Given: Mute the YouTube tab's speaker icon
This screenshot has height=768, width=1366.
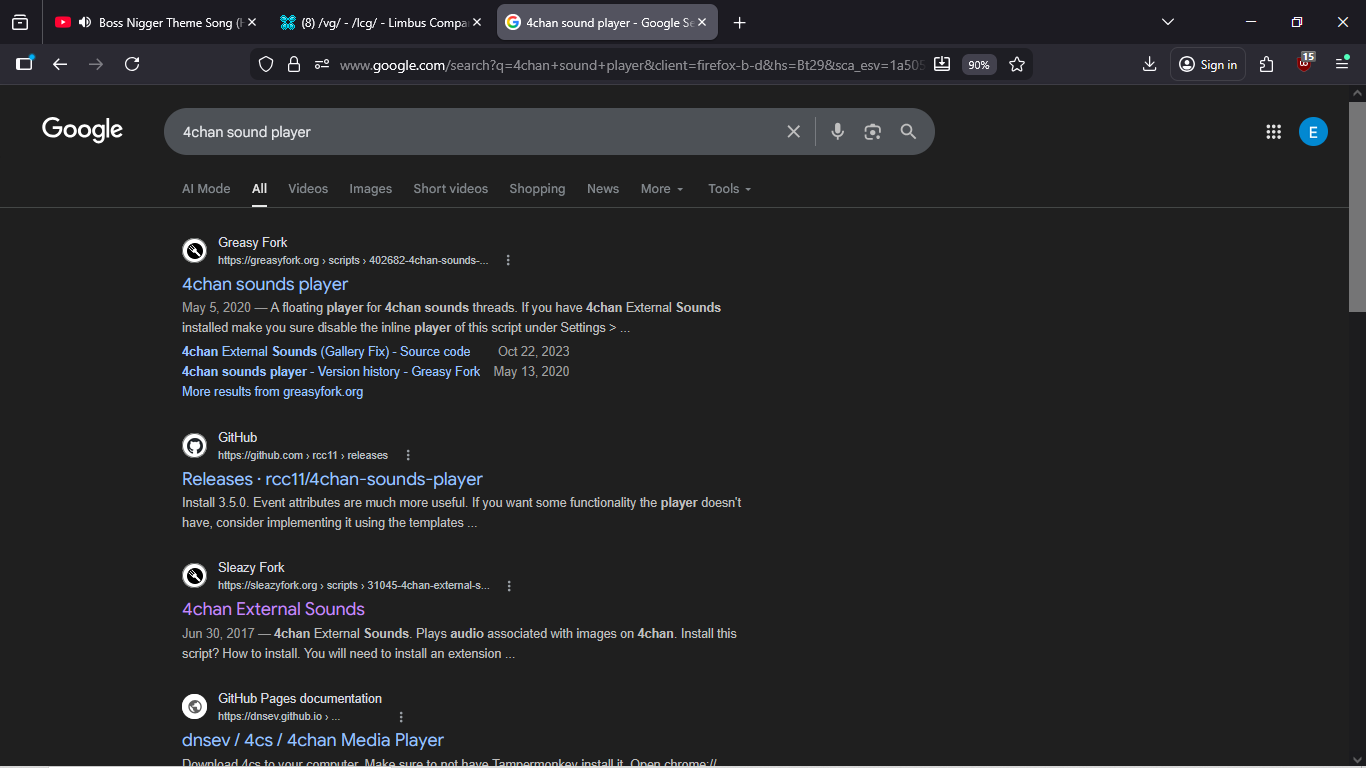Looking at the screenshot, I should click(84, 22).
